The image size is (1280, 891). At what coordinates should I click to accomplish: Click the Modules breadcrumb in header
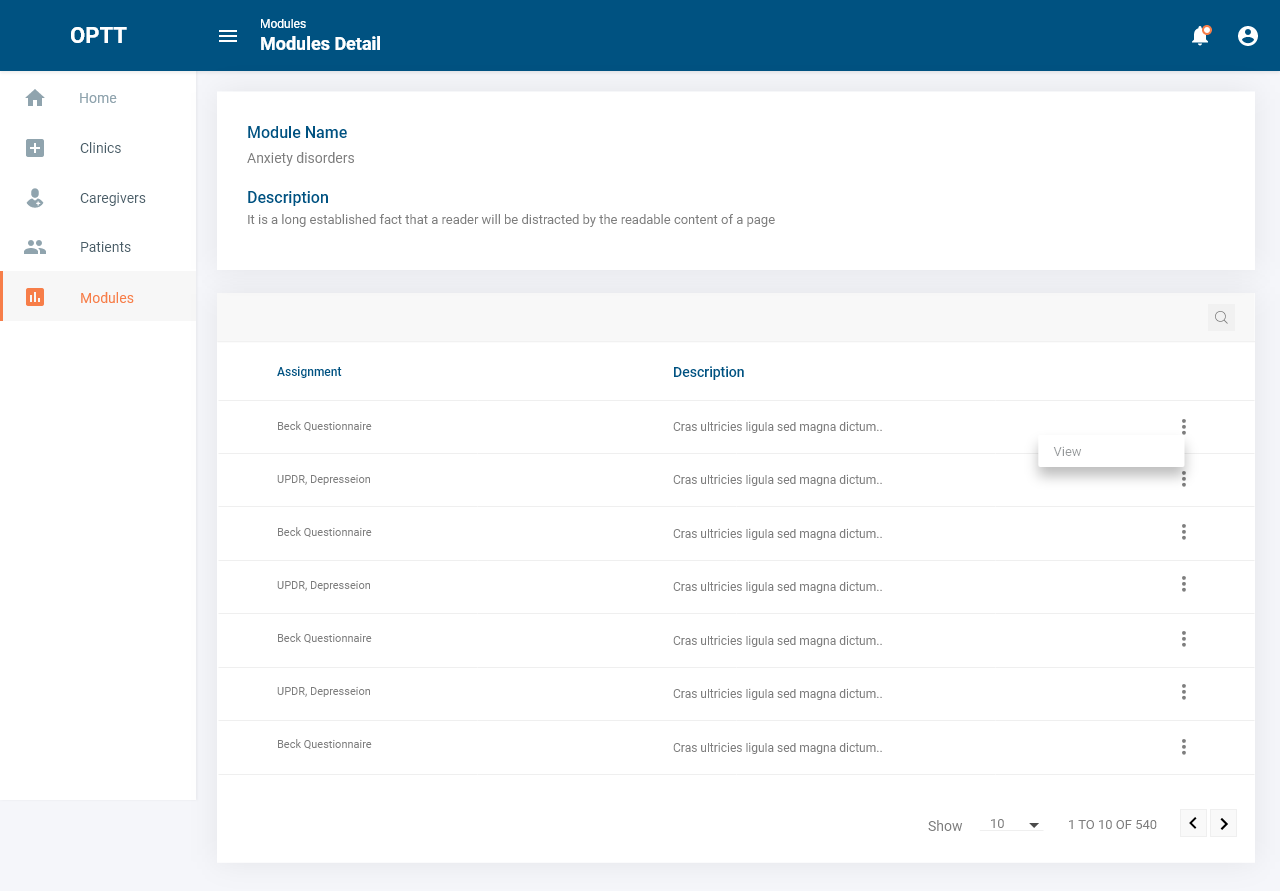pos(283,24)
